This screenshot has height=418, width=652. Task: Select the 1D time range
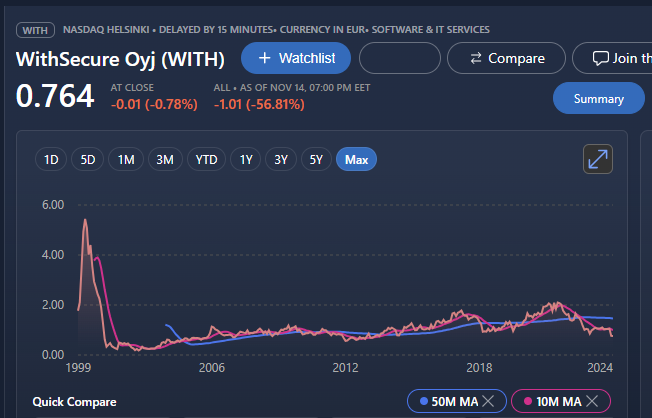pos(51,159)
